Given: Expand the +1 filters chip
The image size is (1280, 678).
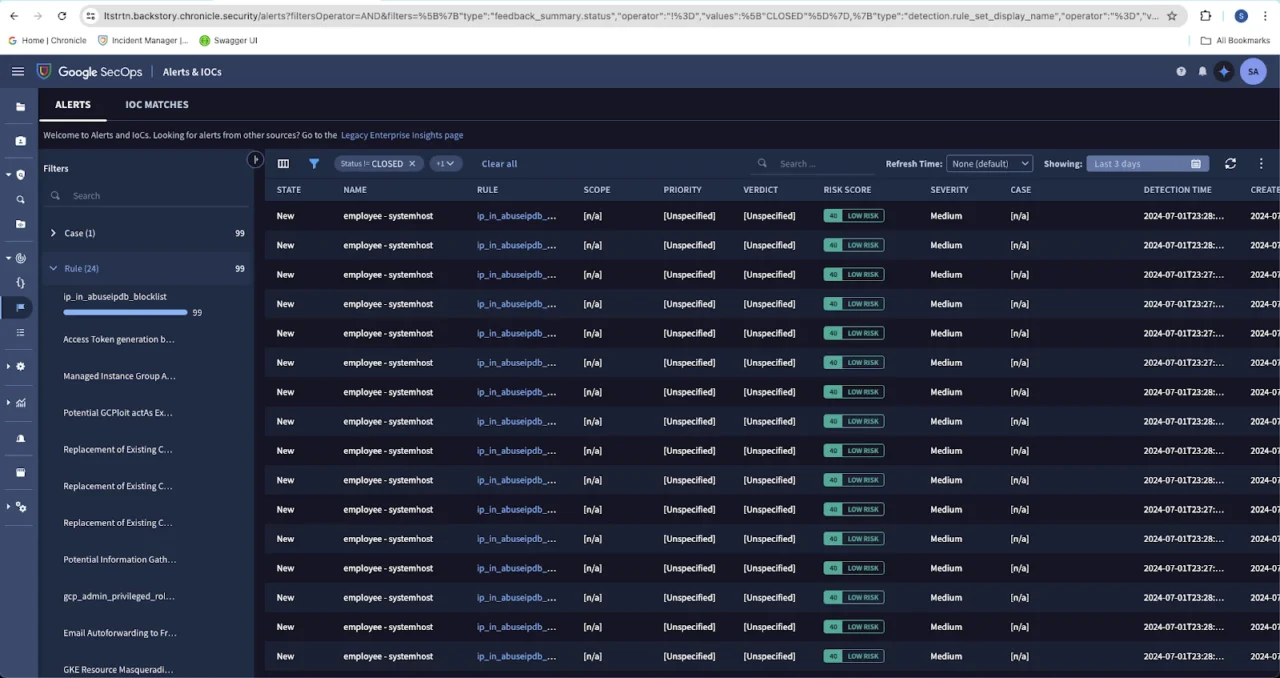Looking at the screenshot, I should click(445, 164).
